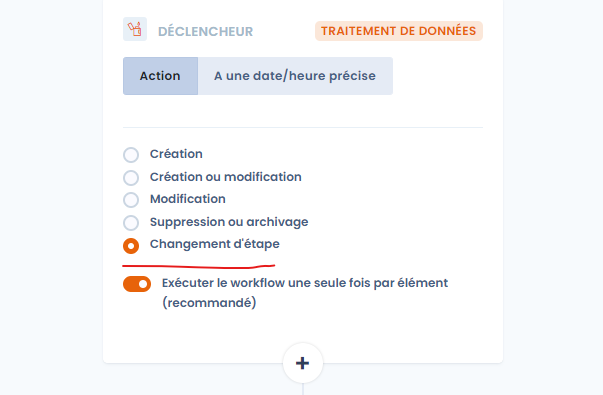Viewport: 603px width, 395px height.
Task: Click the red underline beneath Changement d'étape
Action: (198, 266)
